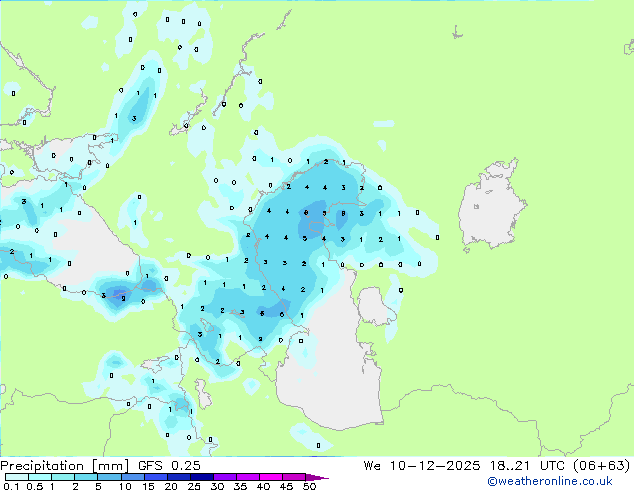
Task: Click the "We 10-12-2025" date text
Action: pyautogui.click(x=422, y=466)
